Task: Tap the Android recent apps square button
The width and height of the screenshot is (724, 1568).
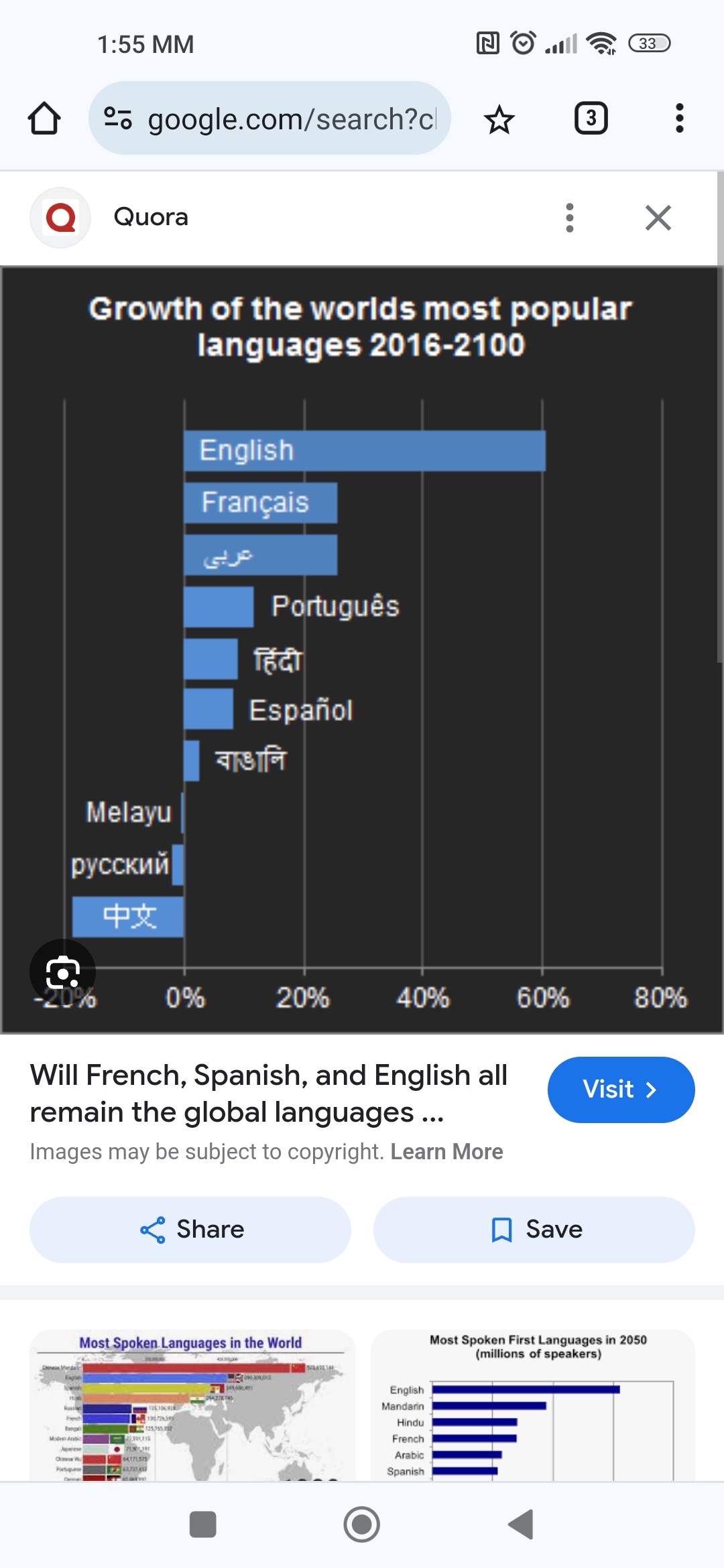Action: (x=202, y=1524)
